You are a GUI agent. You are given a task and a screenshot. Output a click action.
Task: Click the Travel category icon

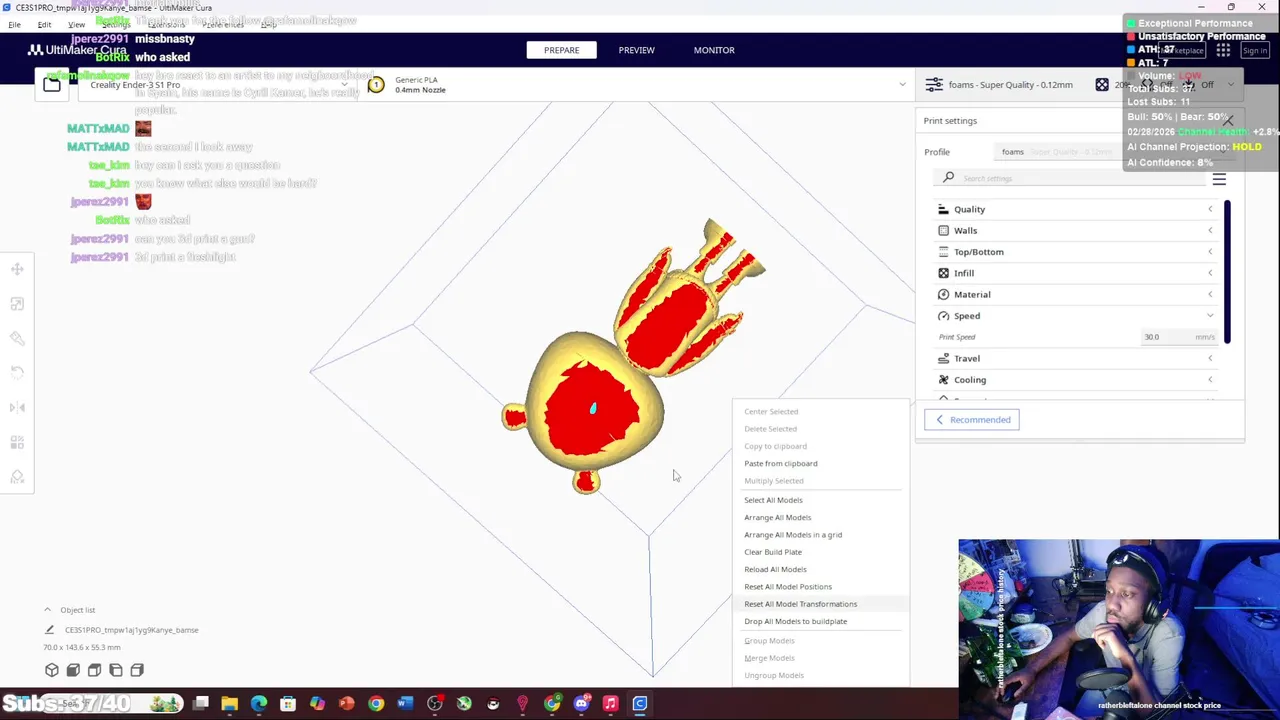943,358
